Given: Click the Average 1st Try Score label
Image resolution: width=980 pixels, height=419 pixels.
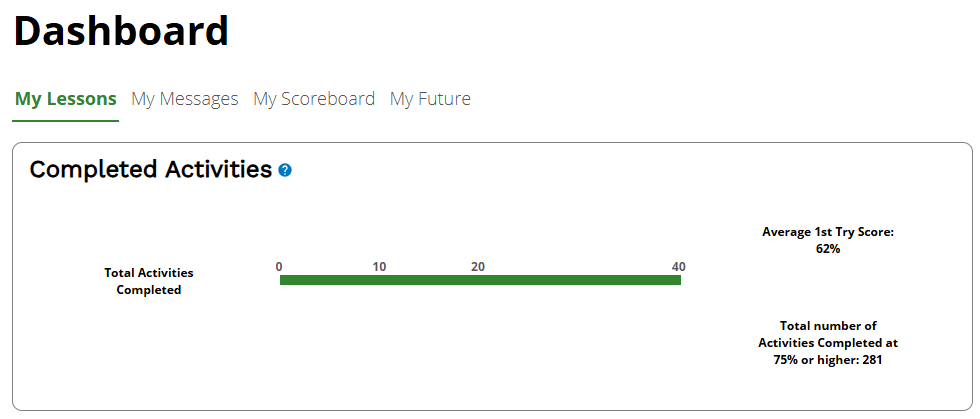Looking at the screenshot, I should tap(828, 232).
